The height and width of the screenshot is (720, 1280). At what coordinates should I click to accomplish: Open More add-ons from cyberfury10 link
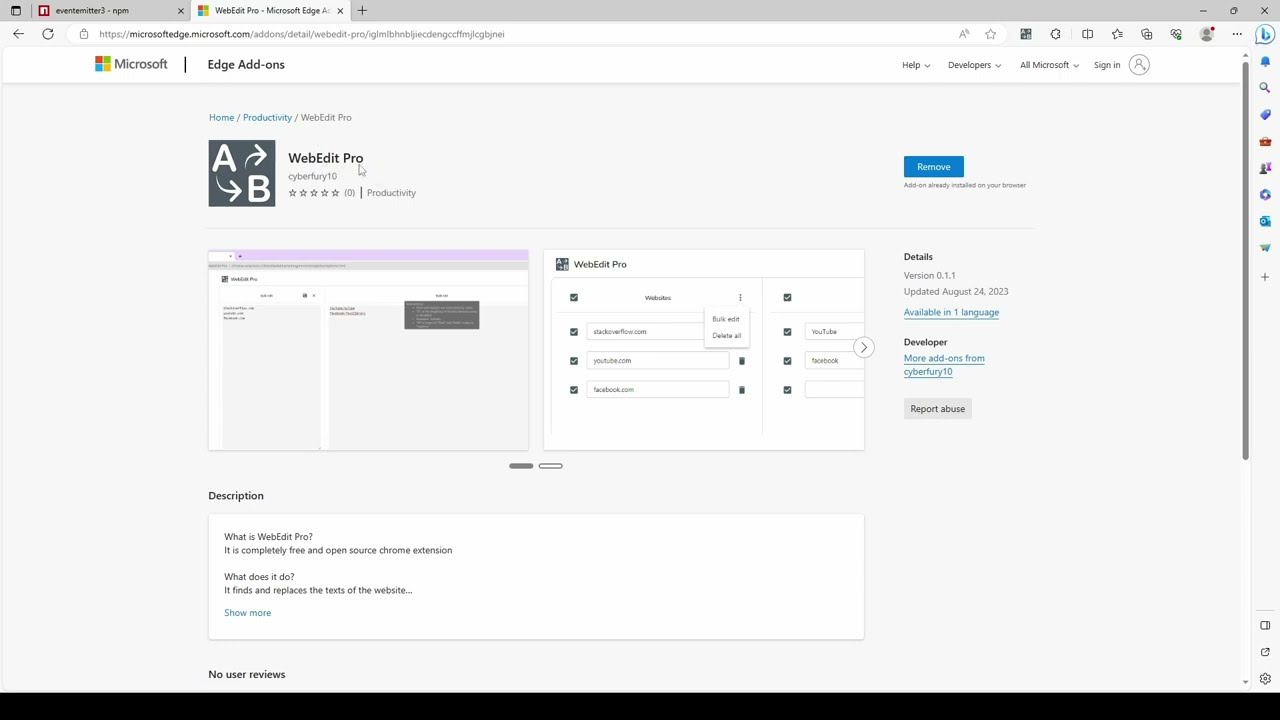(944, 365)
